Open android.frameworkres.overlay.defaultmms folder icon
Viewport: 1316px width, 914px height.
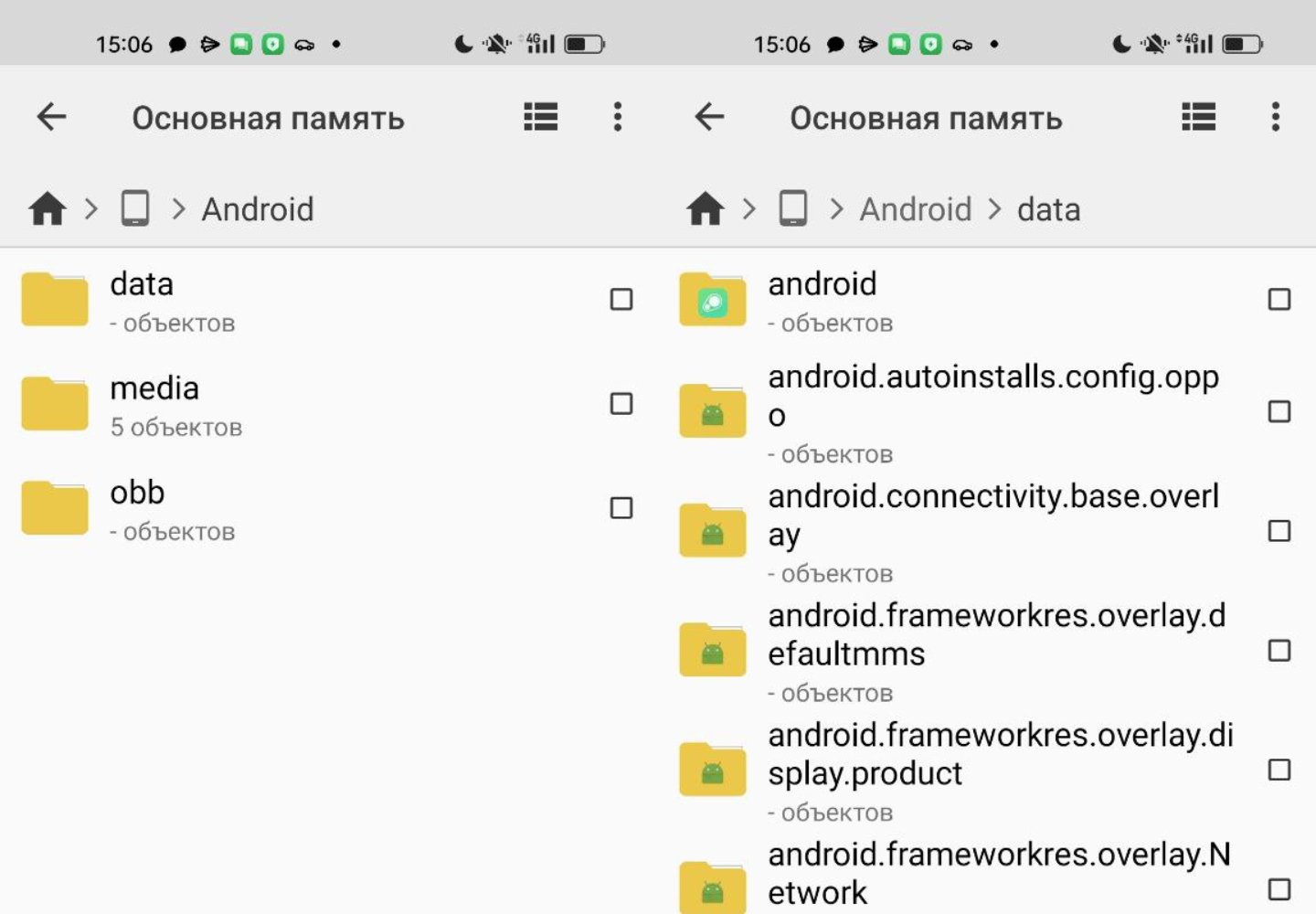713,650
